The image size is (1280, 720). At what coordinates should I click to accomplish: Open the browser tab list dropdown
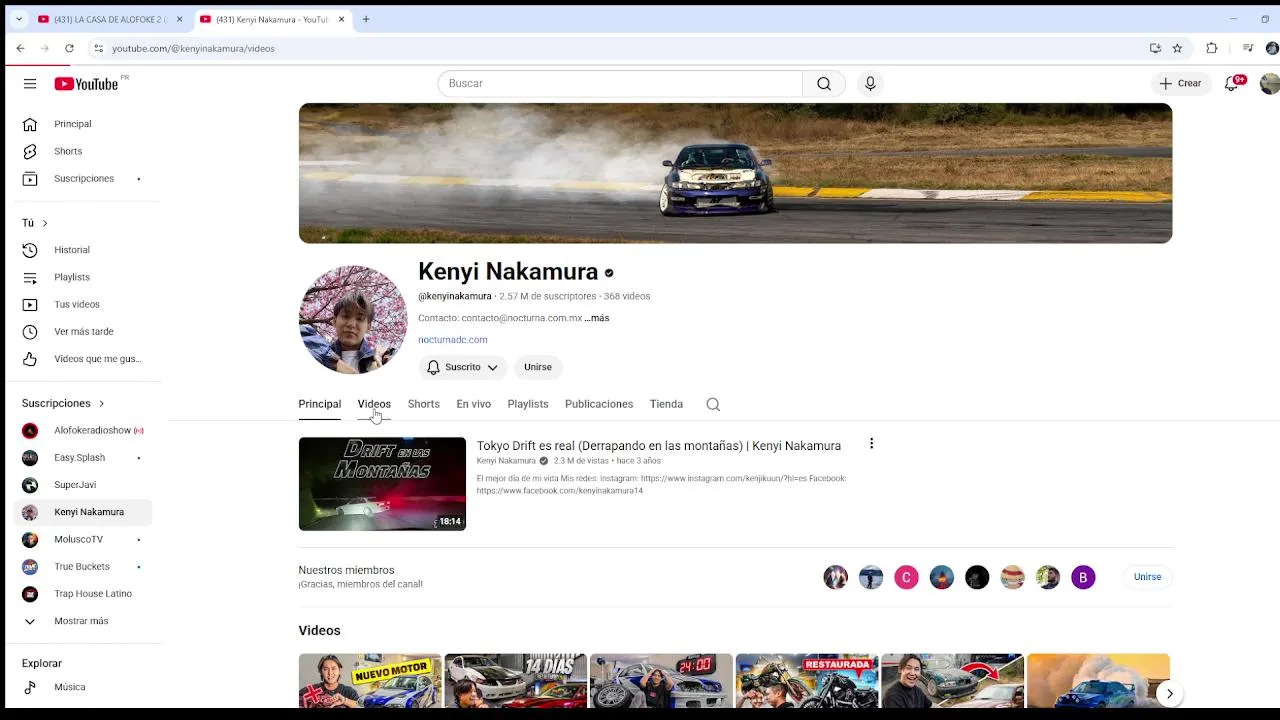18,19
